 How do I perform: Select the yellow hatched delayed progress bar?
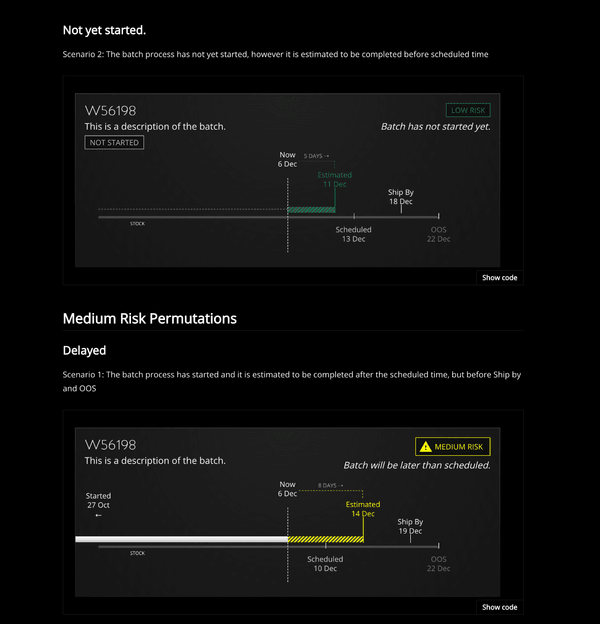pos(325,539)
